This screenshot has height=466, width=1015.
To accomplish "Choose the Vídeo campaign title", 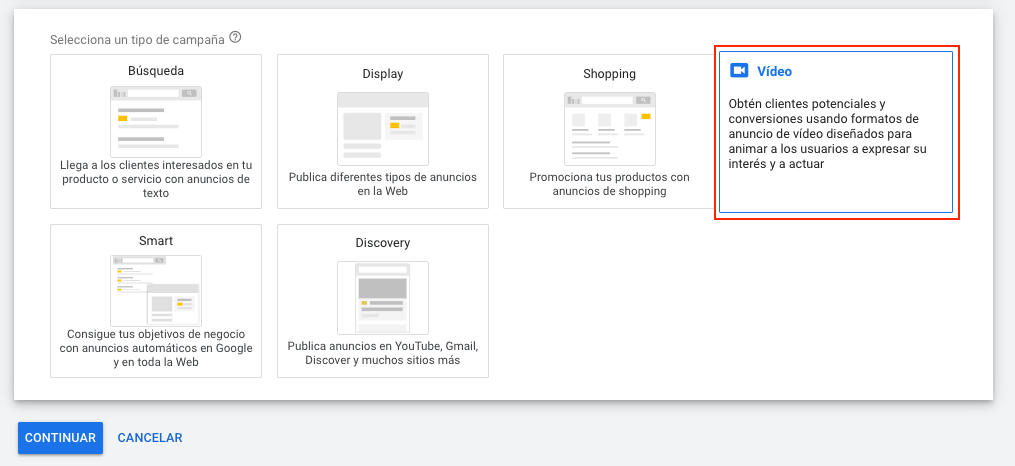I will tap(774, 71).
